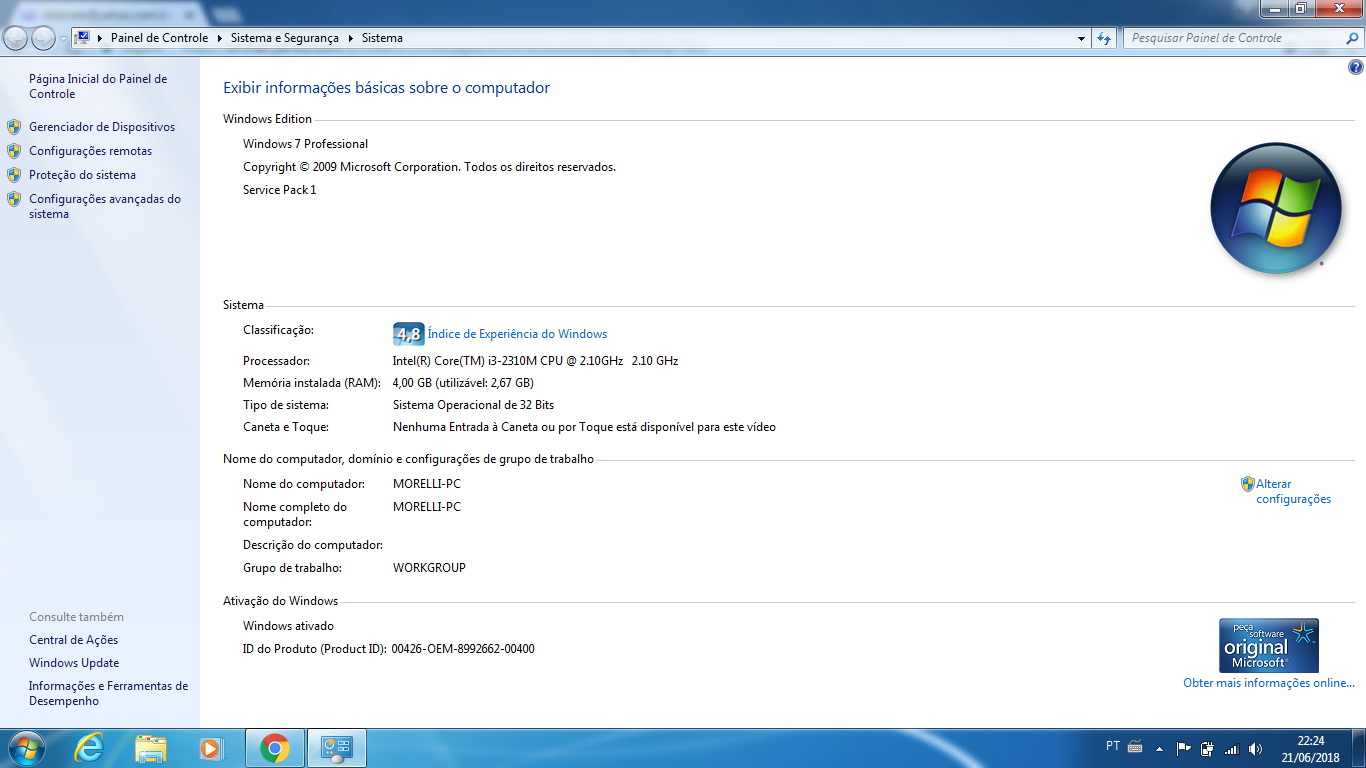Screen dimensions: 1366x768
Task: Click the 4,00 GB installed memory text
Action: (x=463, y=383)
